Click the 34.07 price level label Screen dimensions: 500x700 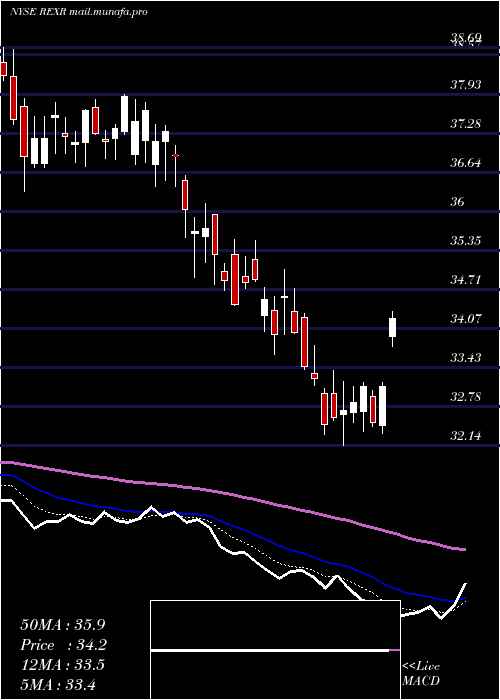[466, 319]
